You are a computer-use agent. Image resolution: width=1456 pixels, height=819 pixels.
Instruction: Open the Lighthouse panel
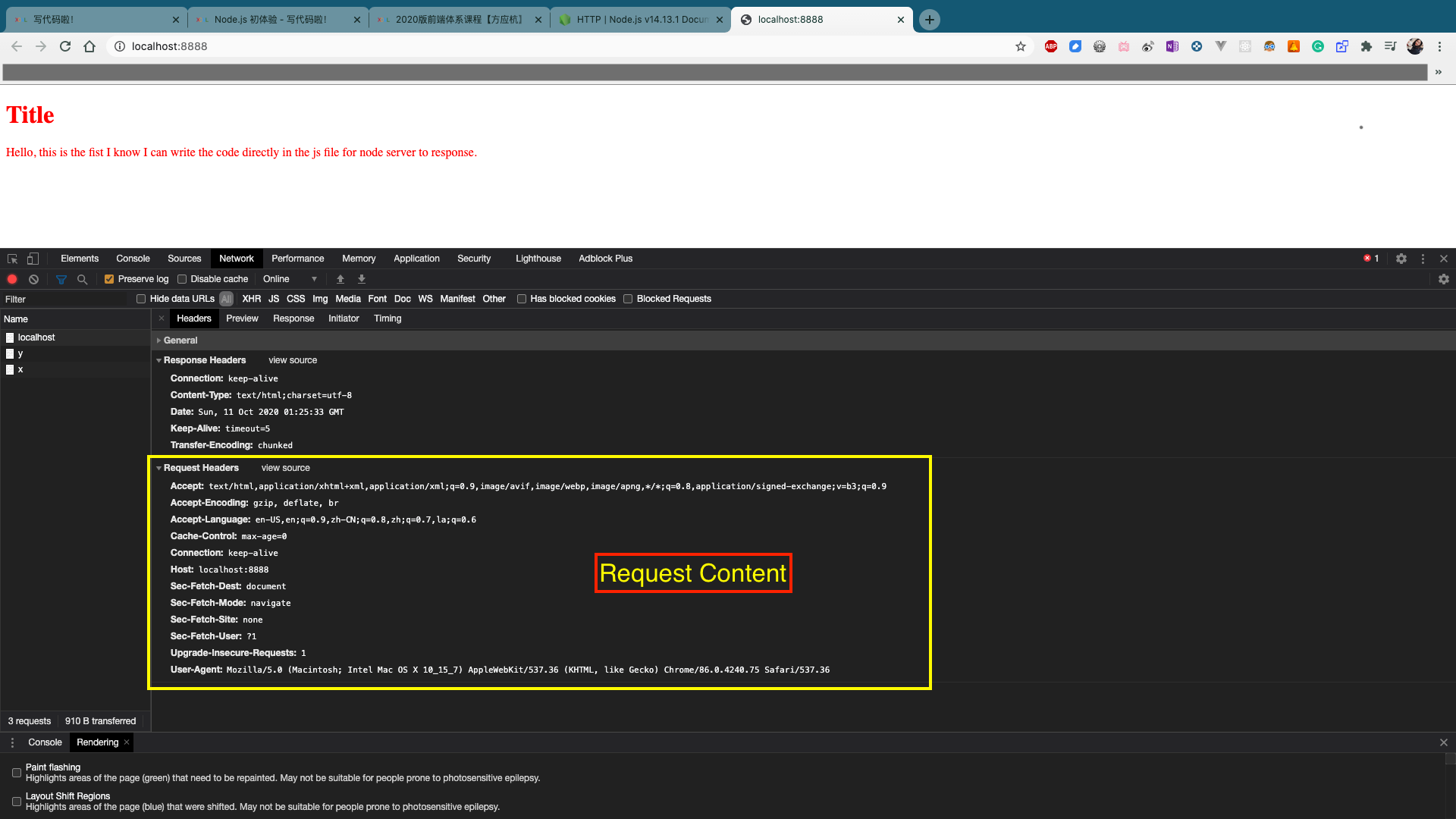click(x=538, y=259)
